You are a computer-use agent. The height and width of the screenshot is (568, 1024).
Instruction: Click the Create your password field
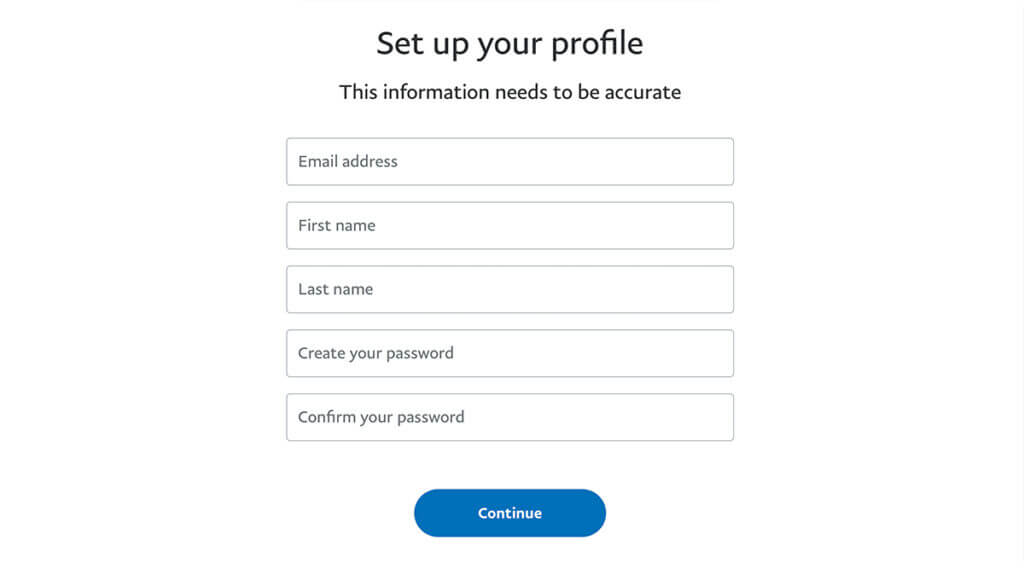pos(509,353)
